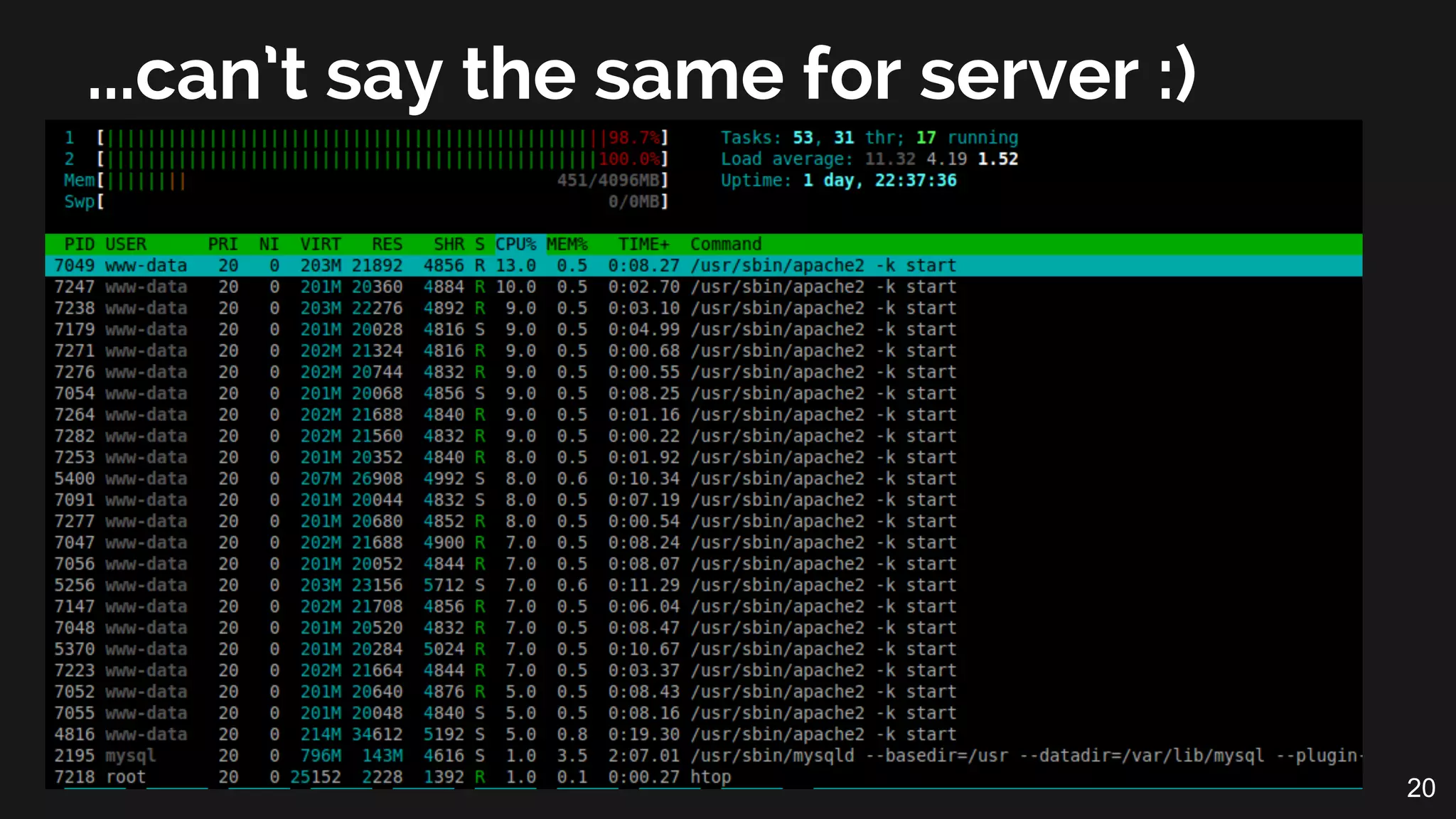Click the PRI column header
Image resolution: width=1456 pixels, height=819 pixels.
pyautogui.click(x=223, y=245)
